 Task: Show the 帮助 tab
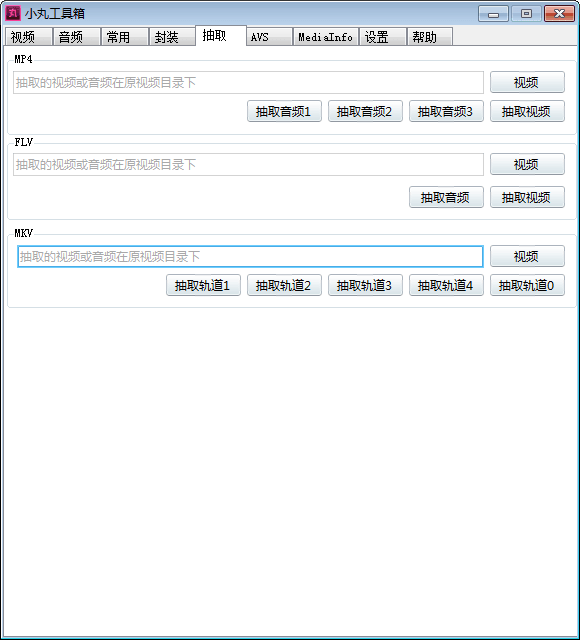430,37
